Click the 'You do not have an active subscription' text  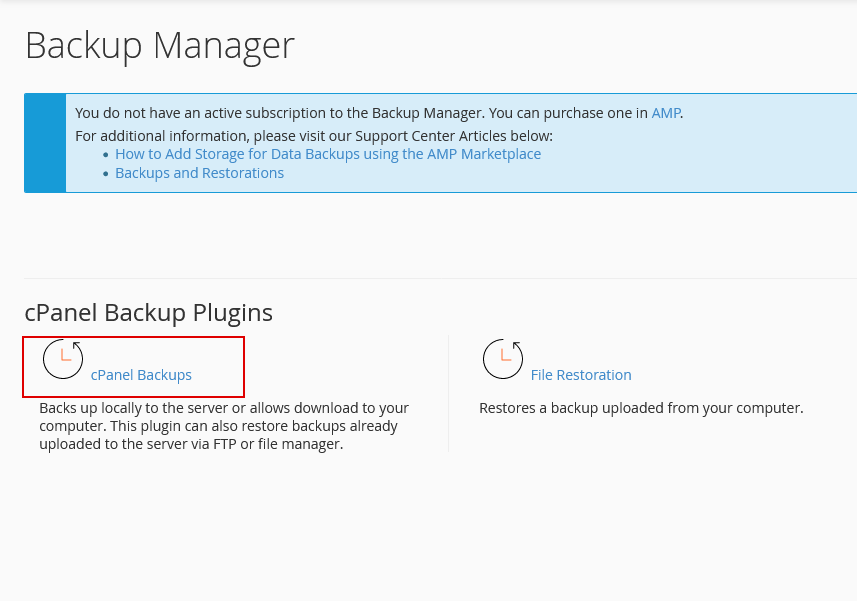360,113
